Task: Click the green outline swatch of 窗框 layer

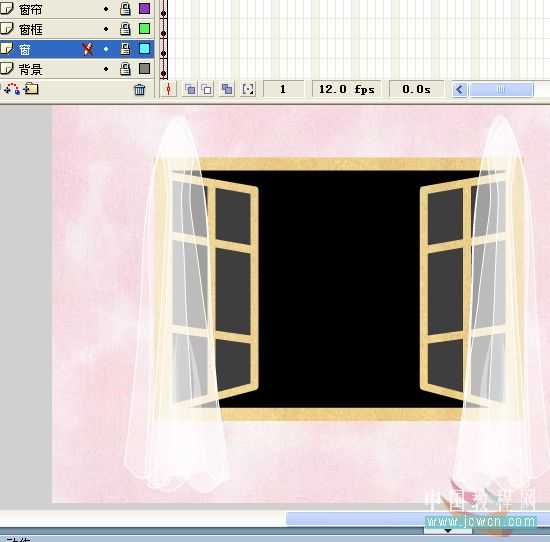Action: (145, 28)
